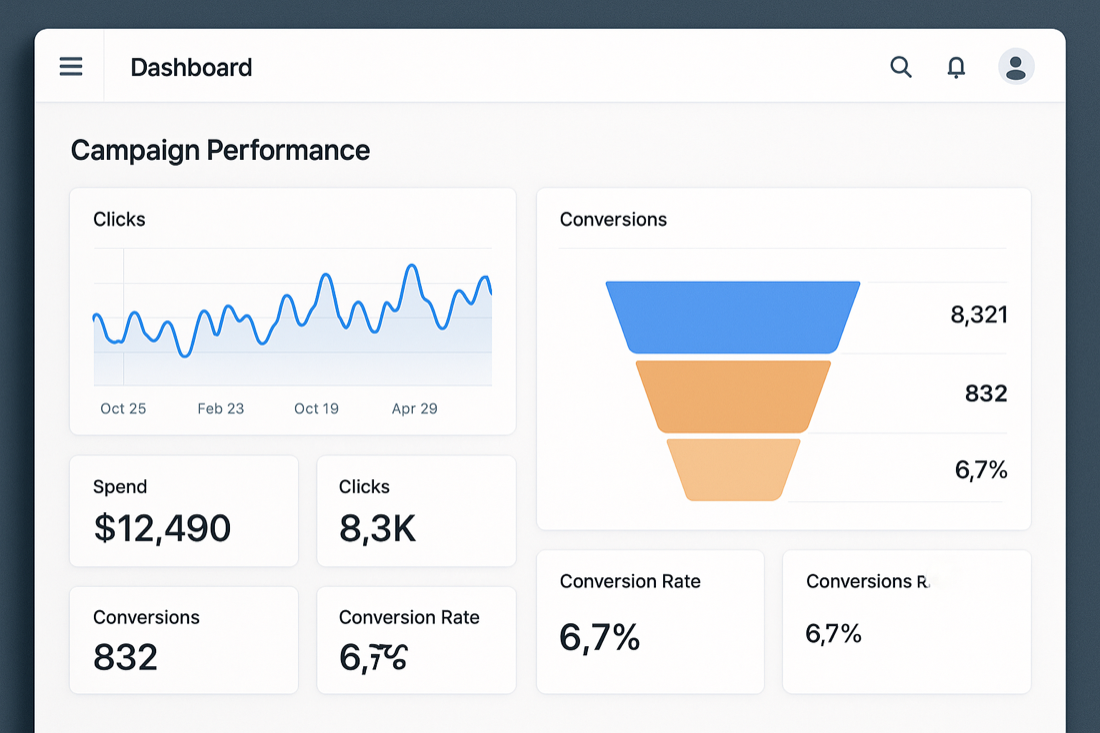Click the Conversions funnel chart title
The width and height of the screenshot is (1100, 733).
613,220
